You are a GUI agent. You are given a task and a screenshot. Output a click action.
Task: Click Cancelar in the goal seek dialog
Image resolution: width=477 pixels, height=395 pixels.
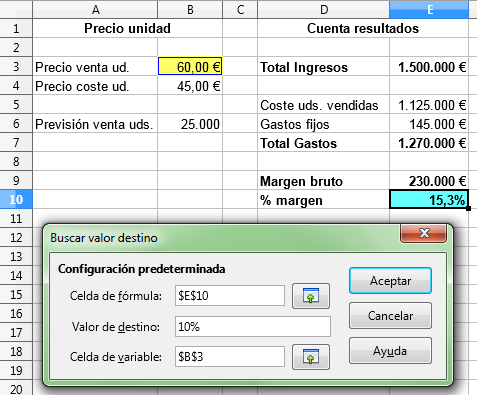tap(390, 315)
